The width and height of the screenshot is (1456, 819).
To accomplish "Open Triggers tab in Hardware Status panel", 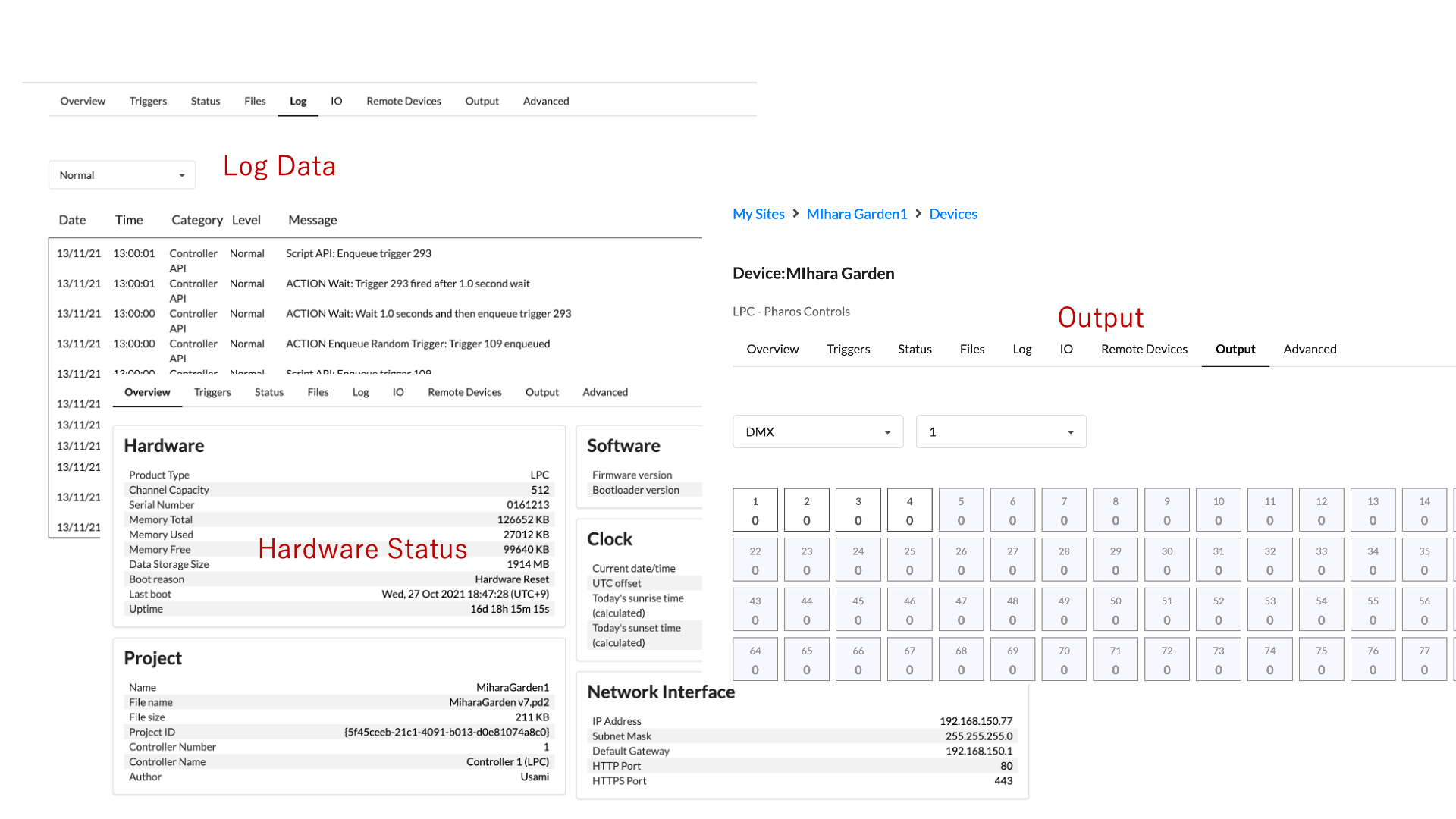I will (212, 392).
